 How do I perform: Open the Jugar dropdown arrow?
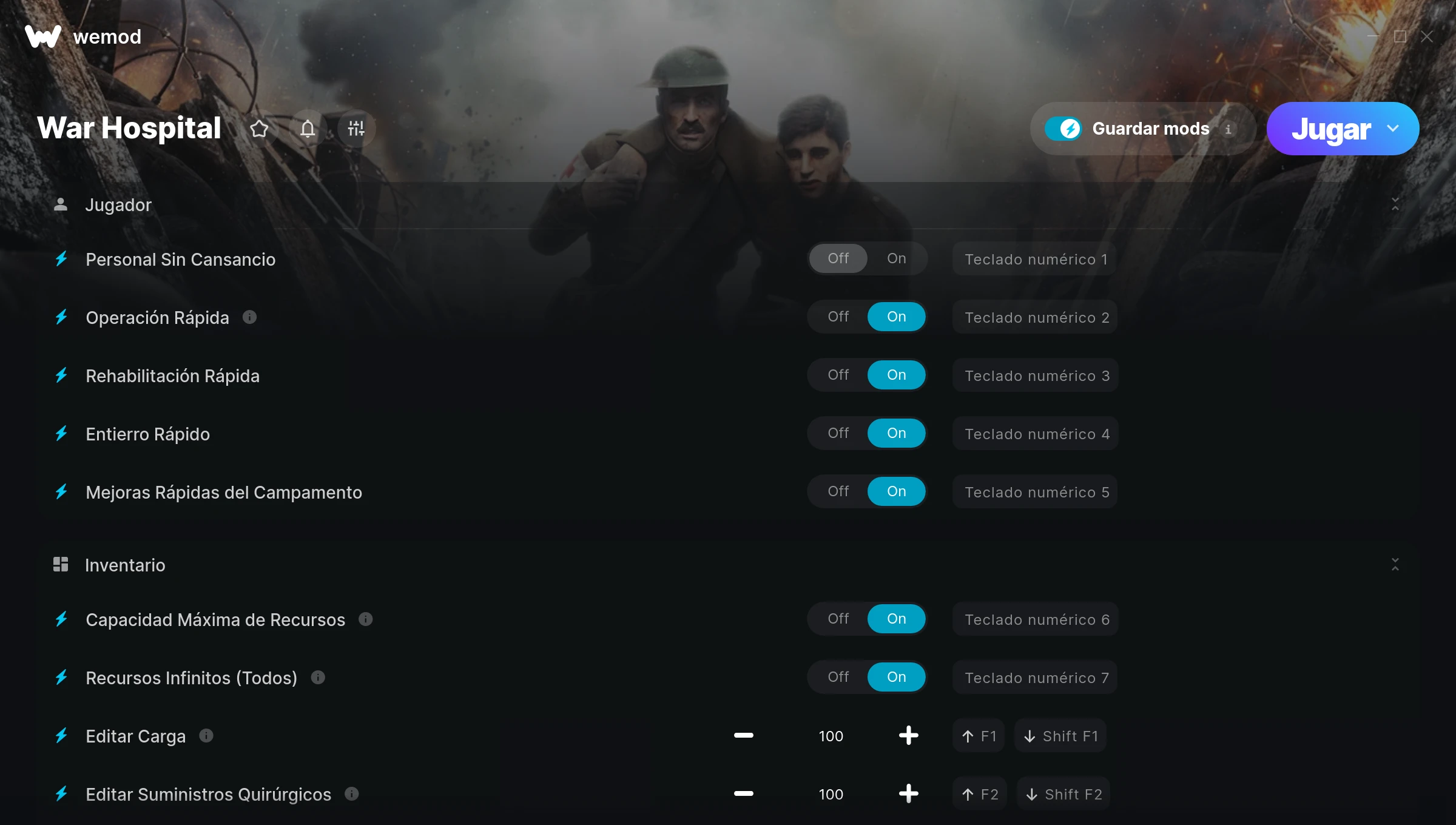tap(1392, 129)
